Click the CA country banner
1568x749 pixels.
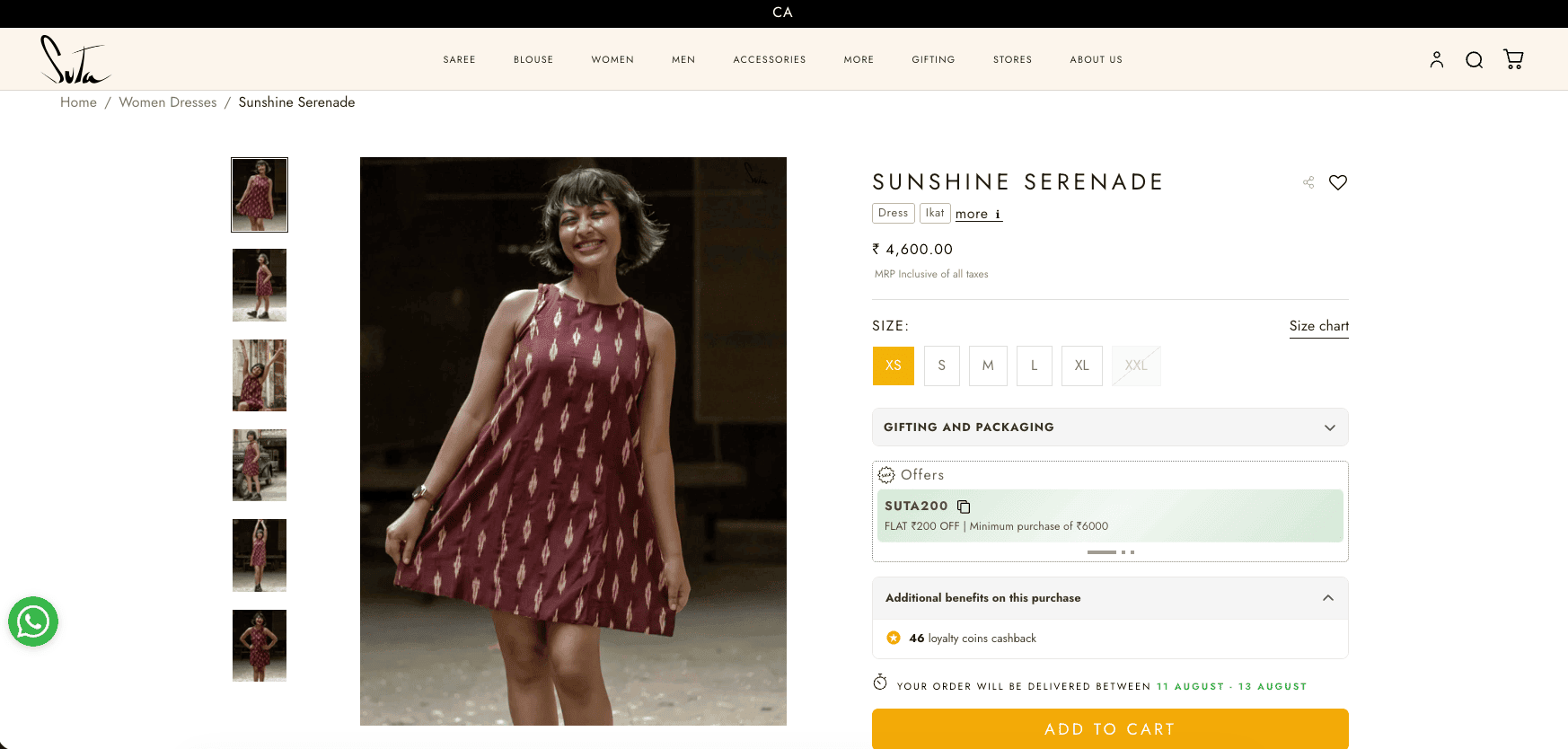(783, 13)
